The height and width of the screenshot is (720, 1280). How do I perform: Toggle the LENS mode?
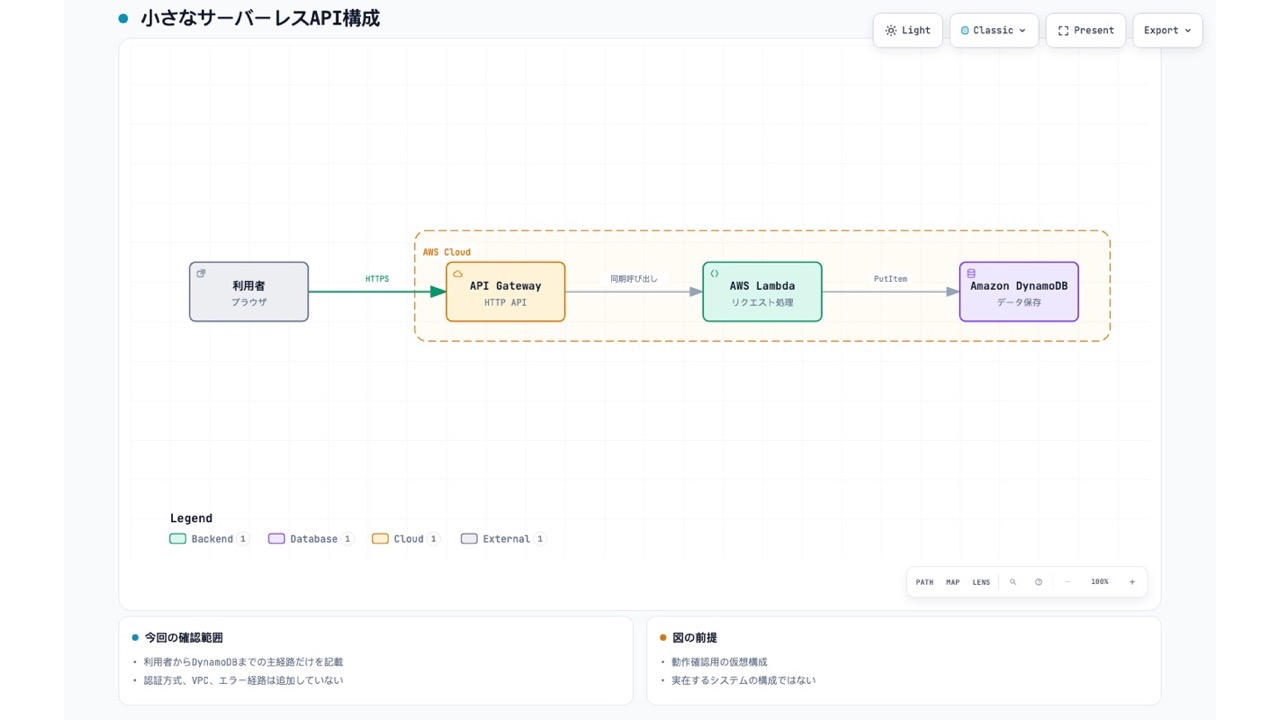981,582
